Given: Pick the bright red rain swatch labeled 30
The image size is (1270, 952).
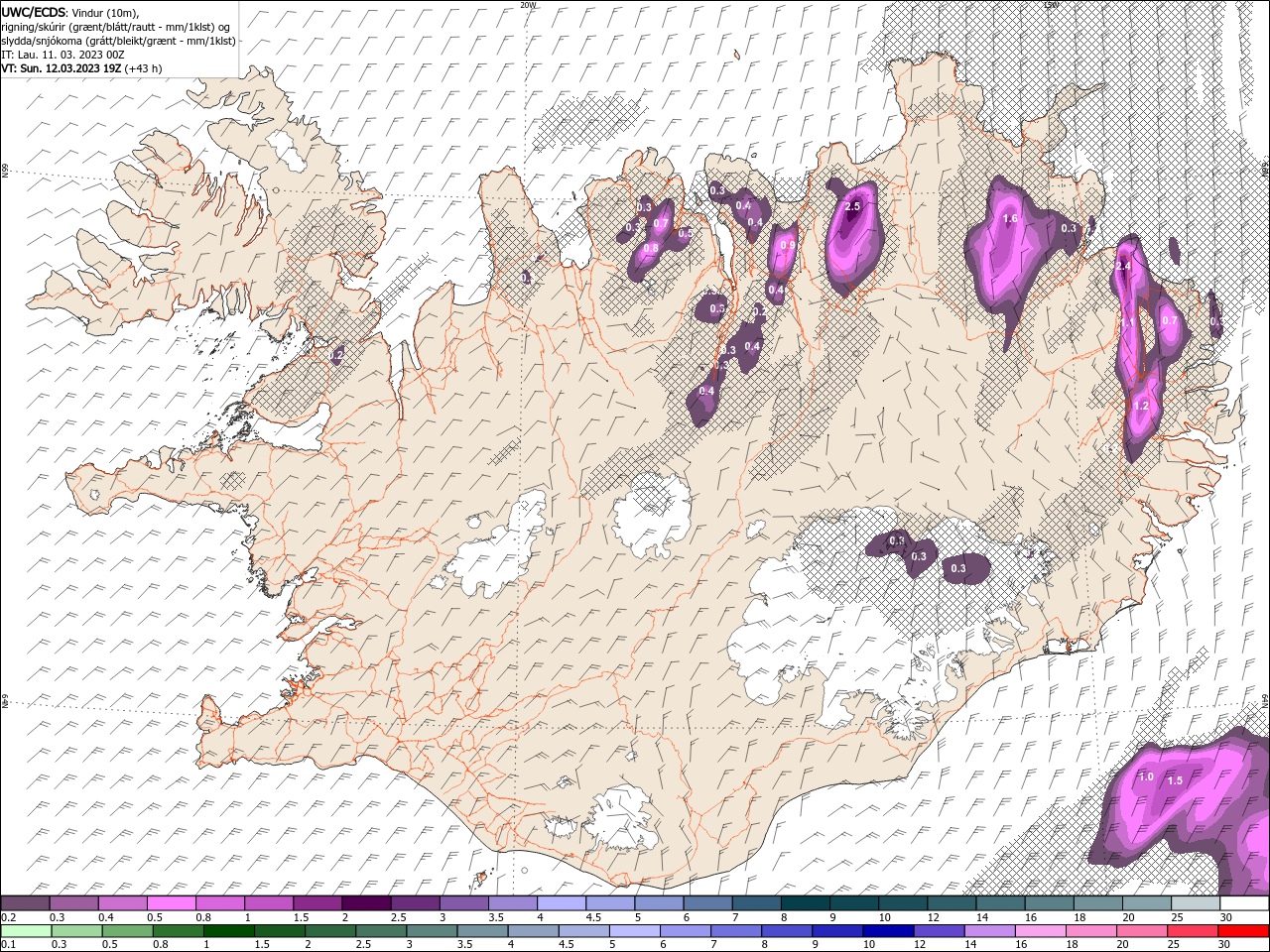Looking at the screenshot, I should [1244, 930].
